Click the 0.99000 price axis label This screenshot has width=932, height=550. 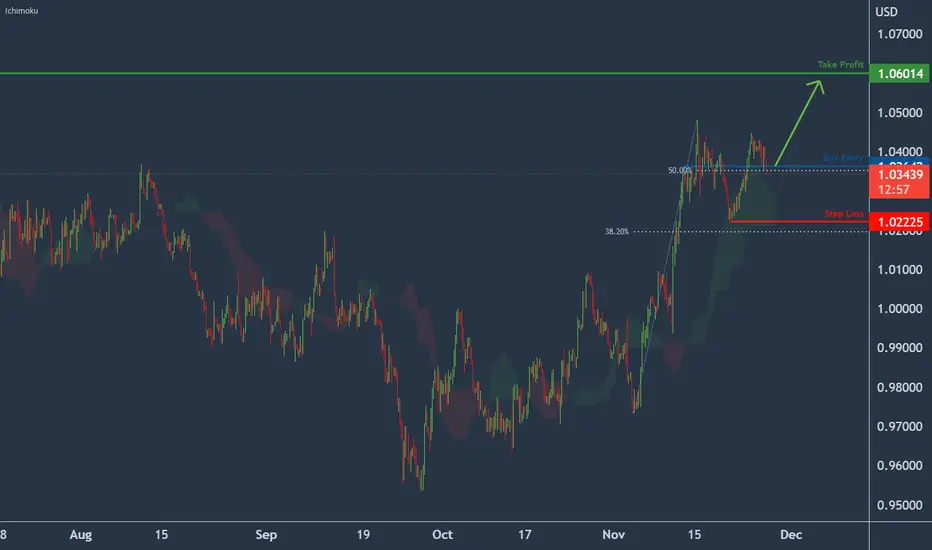click(900, 348)
